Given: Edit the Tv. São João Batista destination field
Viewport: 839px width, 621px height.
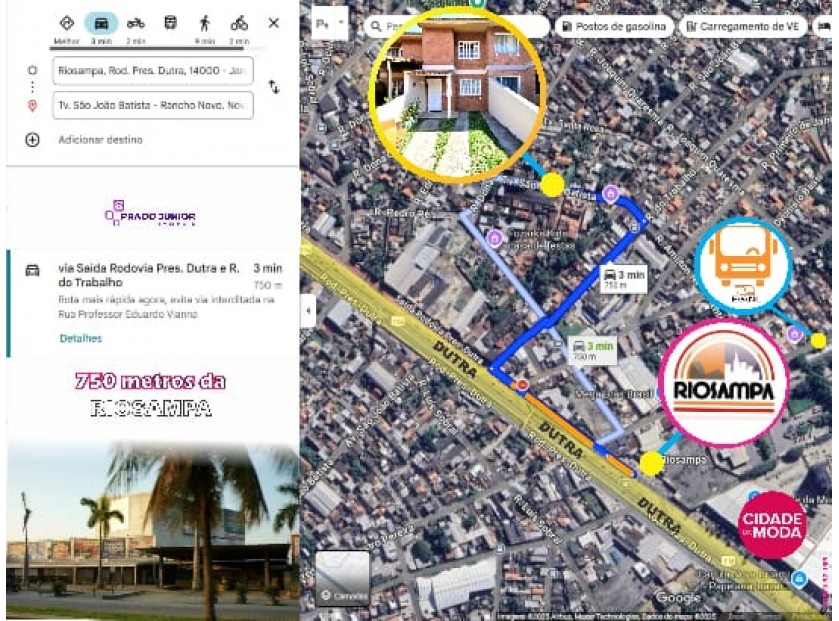Looking at the screenshot, I should click(x=153, y=105).
